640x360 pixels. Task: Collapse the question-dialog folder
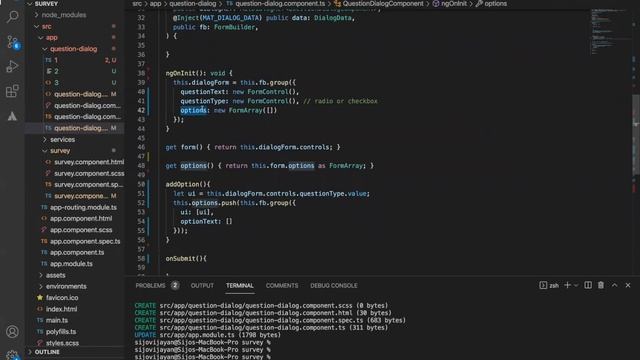[x=73, y=49]
